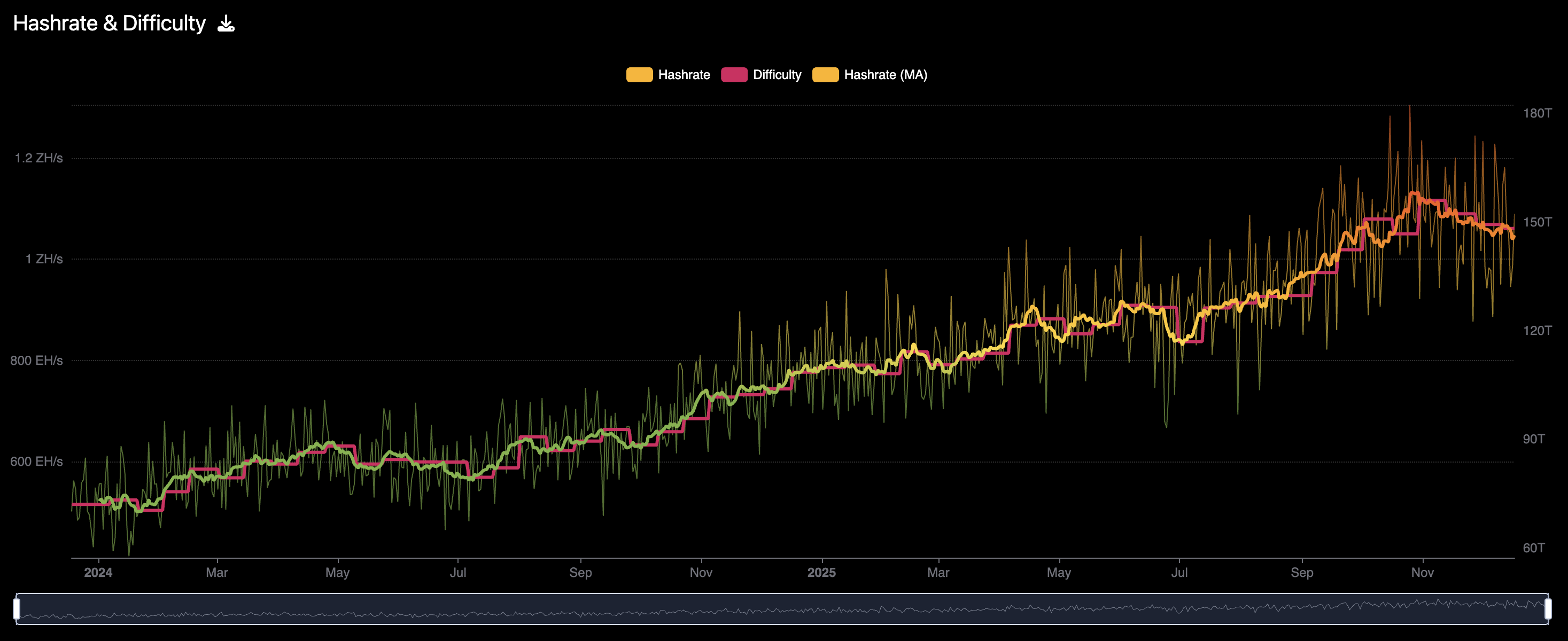
Task: Click the 2024 label on the time axis
Action: (x=98, y=572)
